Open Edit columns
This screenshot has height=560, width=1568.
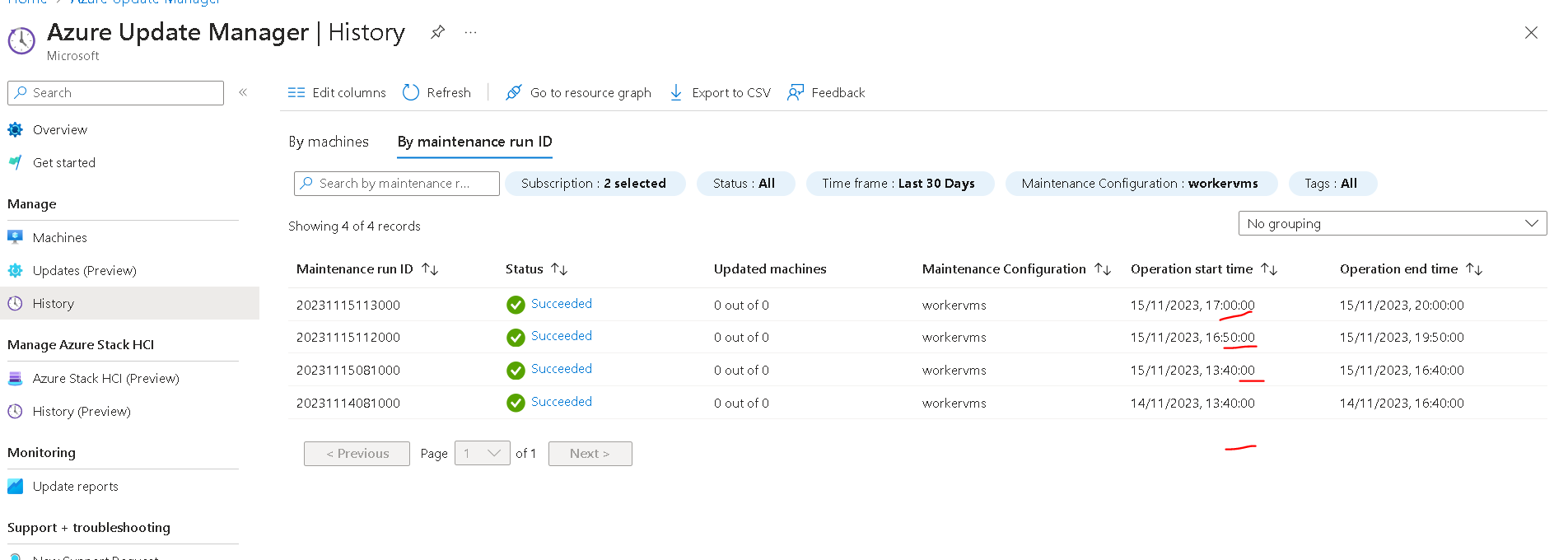tap(337, 93)
